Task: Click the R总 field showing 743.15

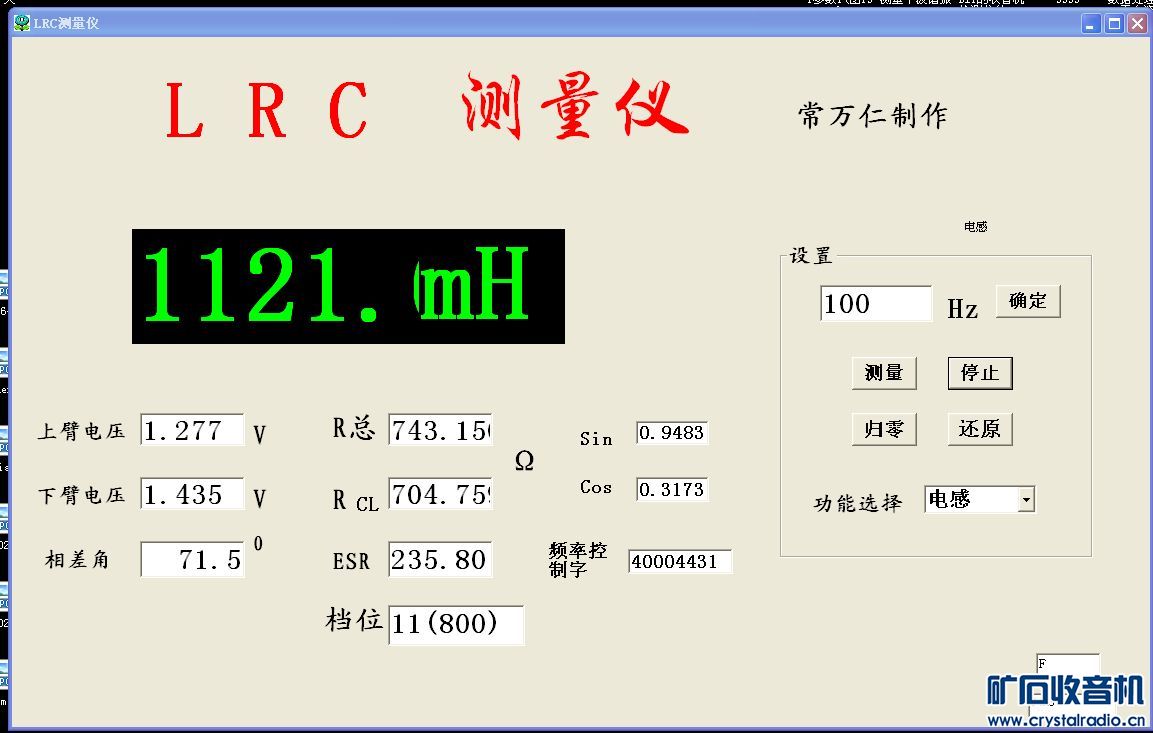Action: 440,430
